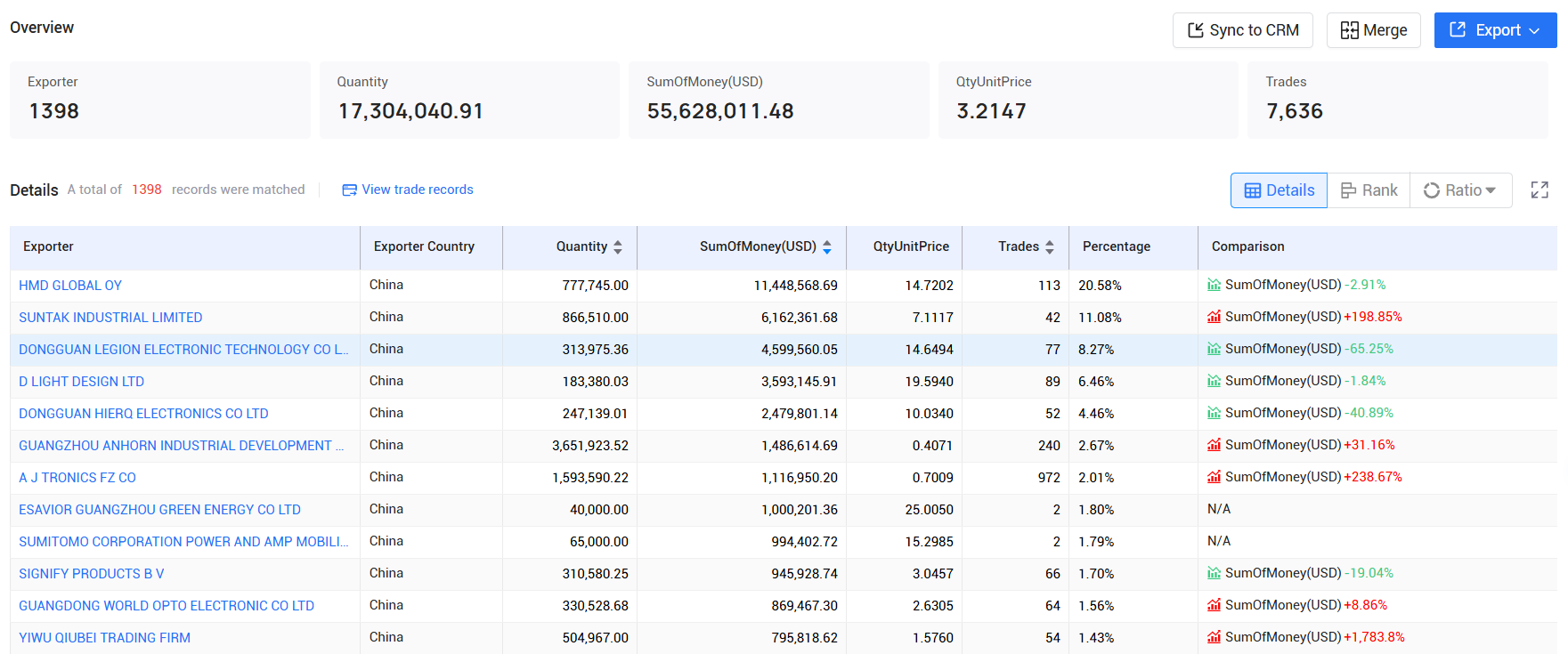This screenshot has height=654, width=1568.
Task: Click the QtyUnitPrice summary card 3.2147
Action: [1088, 100]
